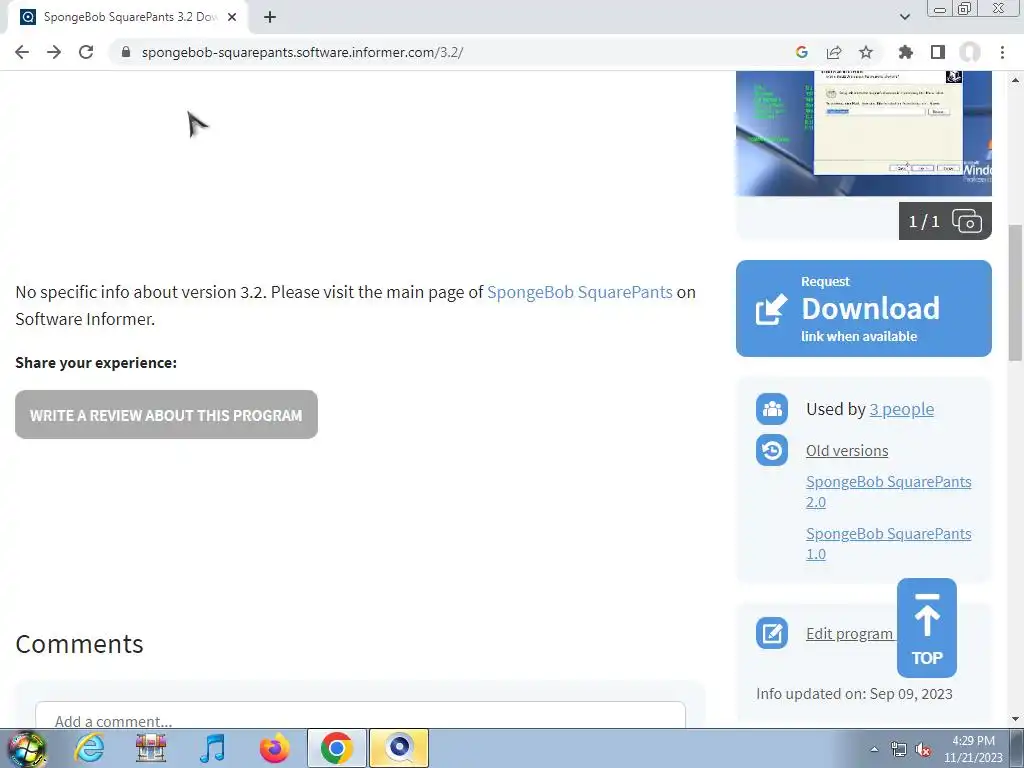Click the Google icon in address bar

click(x=802, y=52)
